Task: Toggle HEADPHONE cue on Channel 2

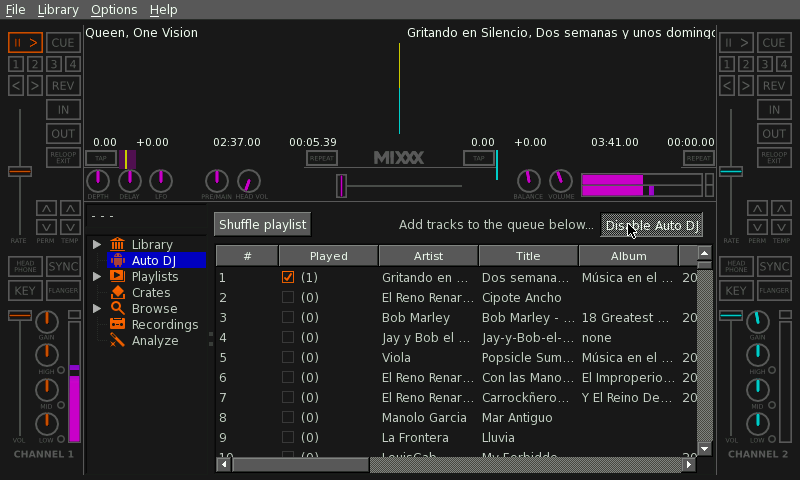Action: click(x=736, y=266)
